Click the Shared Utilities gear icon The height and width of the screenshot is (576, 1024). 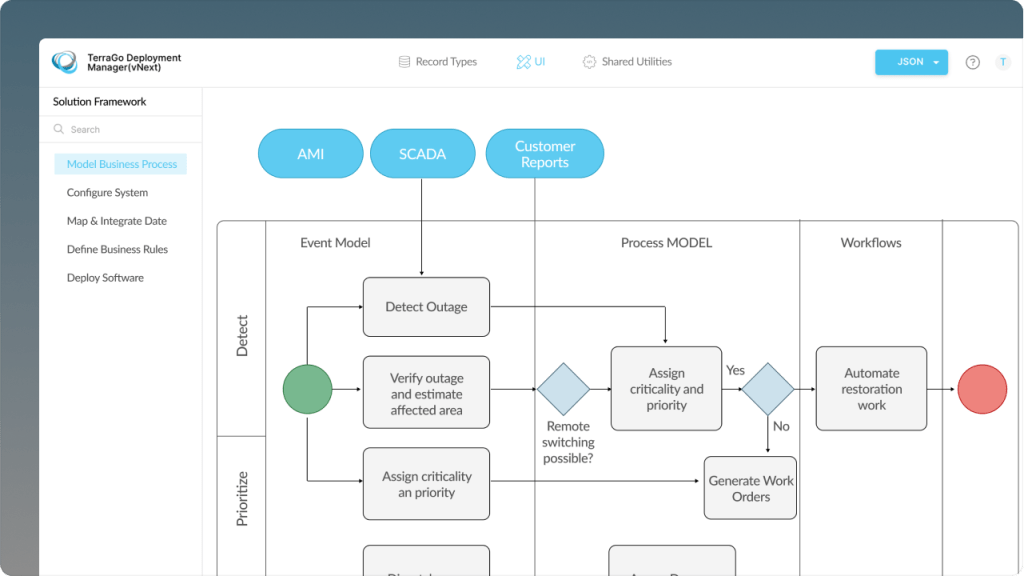[x=589, y=62]
